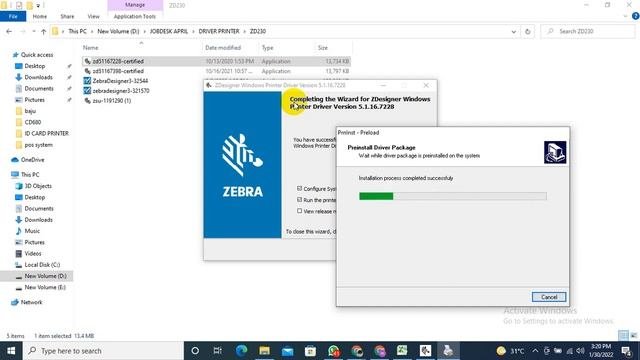Viewport: 640px width, 360px height.
Task: Click Properties icon in title bar toolbar
Action: pyautogui.click(x=19, y=5)
